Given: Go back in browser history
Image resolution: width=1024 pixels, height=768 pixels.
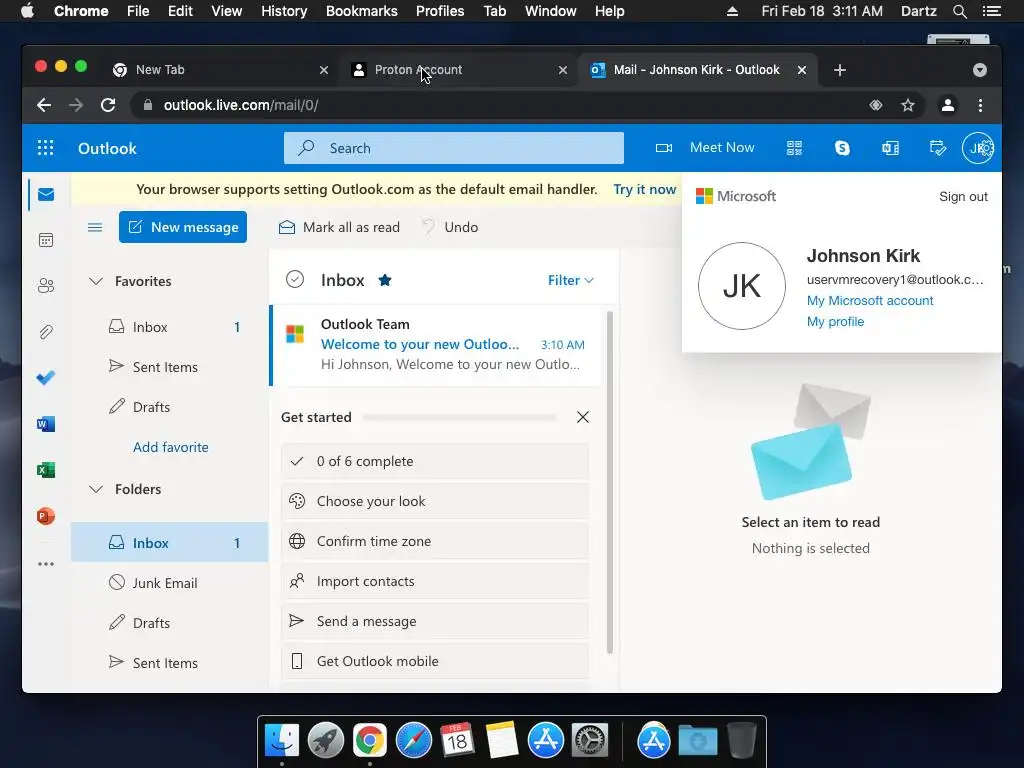Looking at the screenshot, I should click(x=44, y=105).
